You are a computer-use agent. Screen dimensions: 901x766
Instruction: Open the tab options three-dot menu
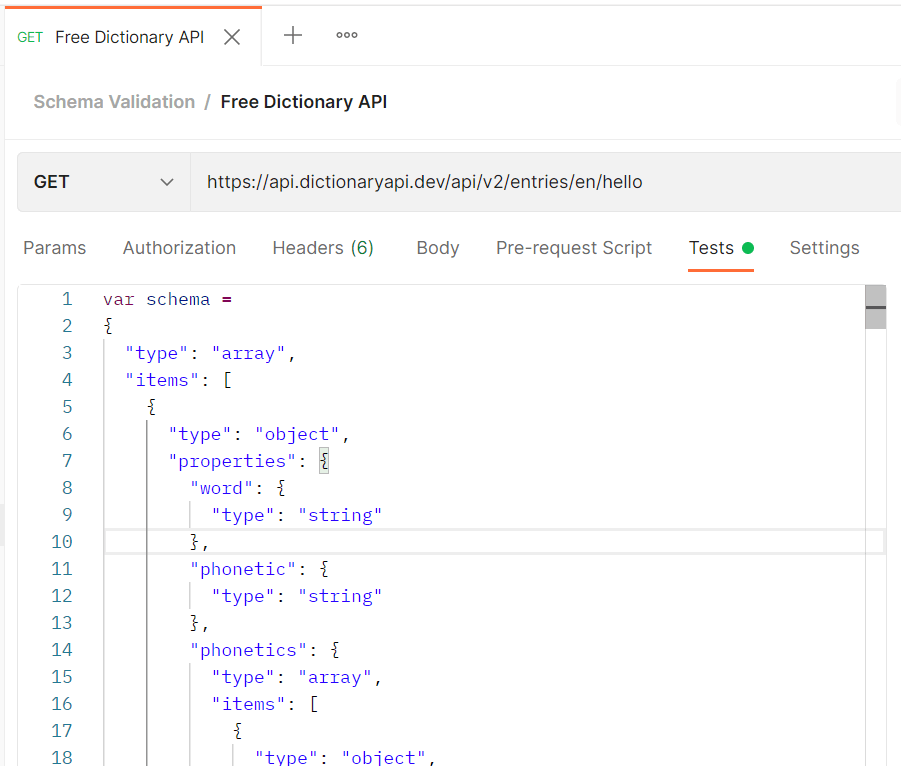click(346, 35)
